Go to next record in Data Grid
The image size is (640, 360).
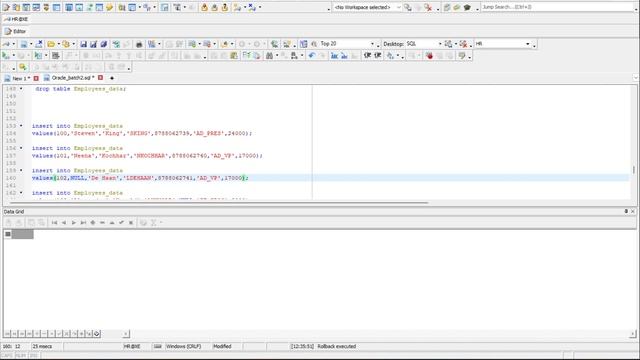[73, 223]
